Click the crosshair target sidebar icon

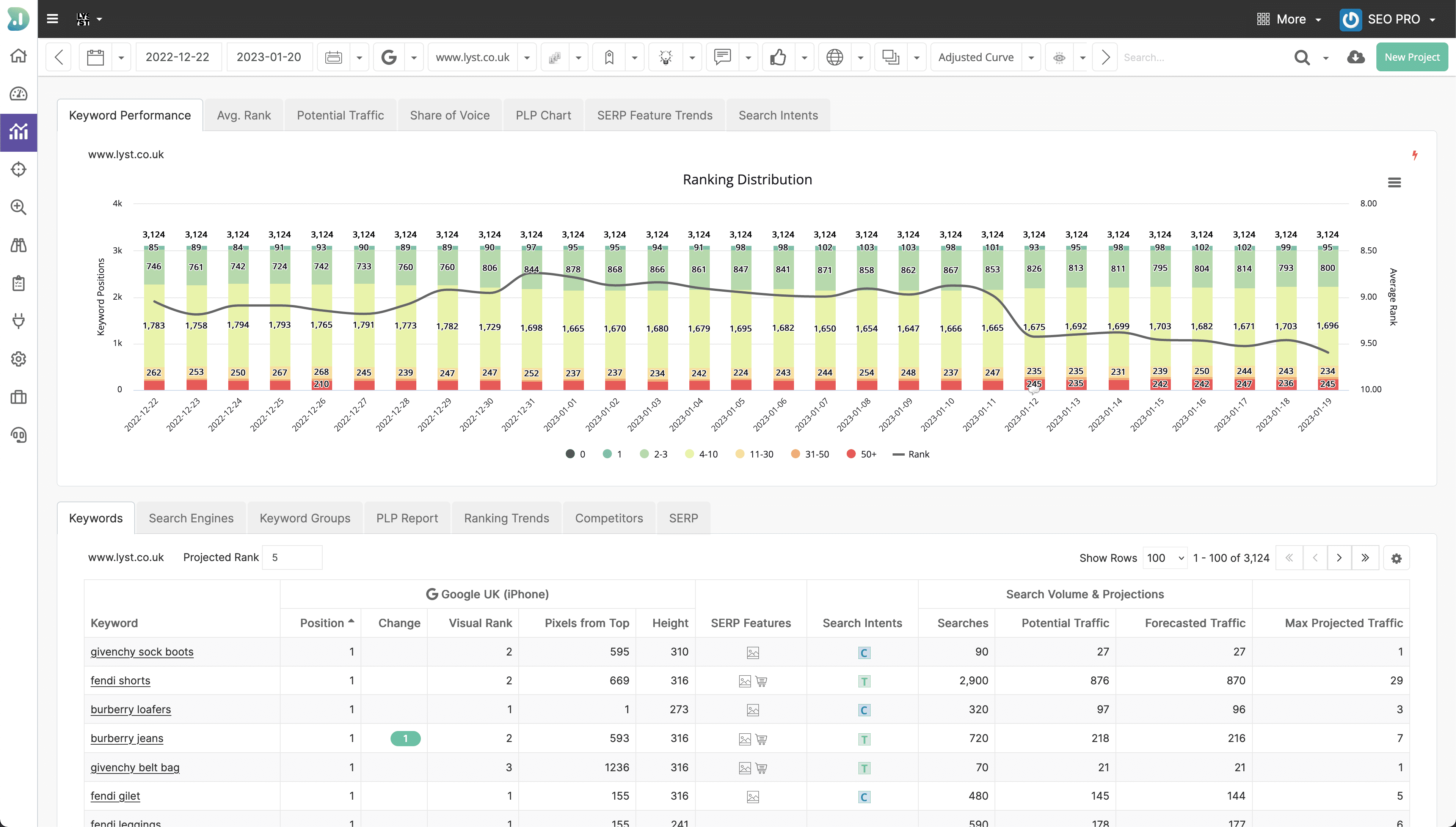tap(19, 169)
